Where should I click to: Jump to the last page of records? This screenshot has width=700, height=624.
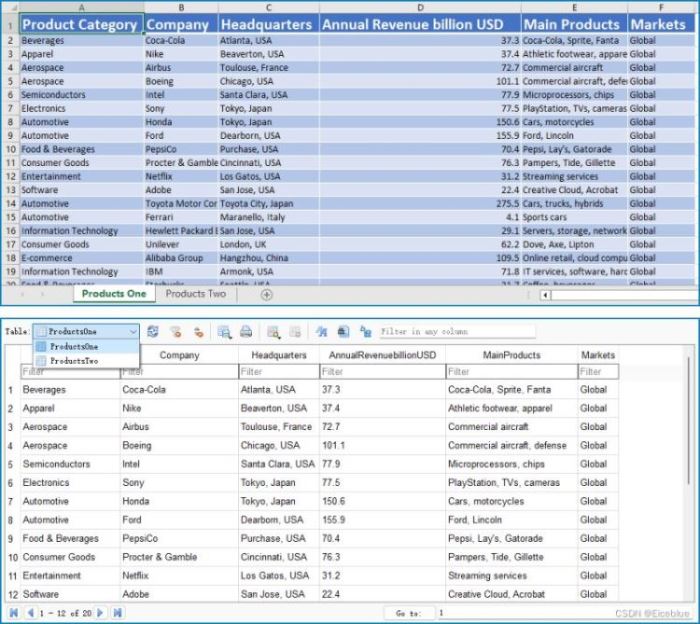[117, 612]
